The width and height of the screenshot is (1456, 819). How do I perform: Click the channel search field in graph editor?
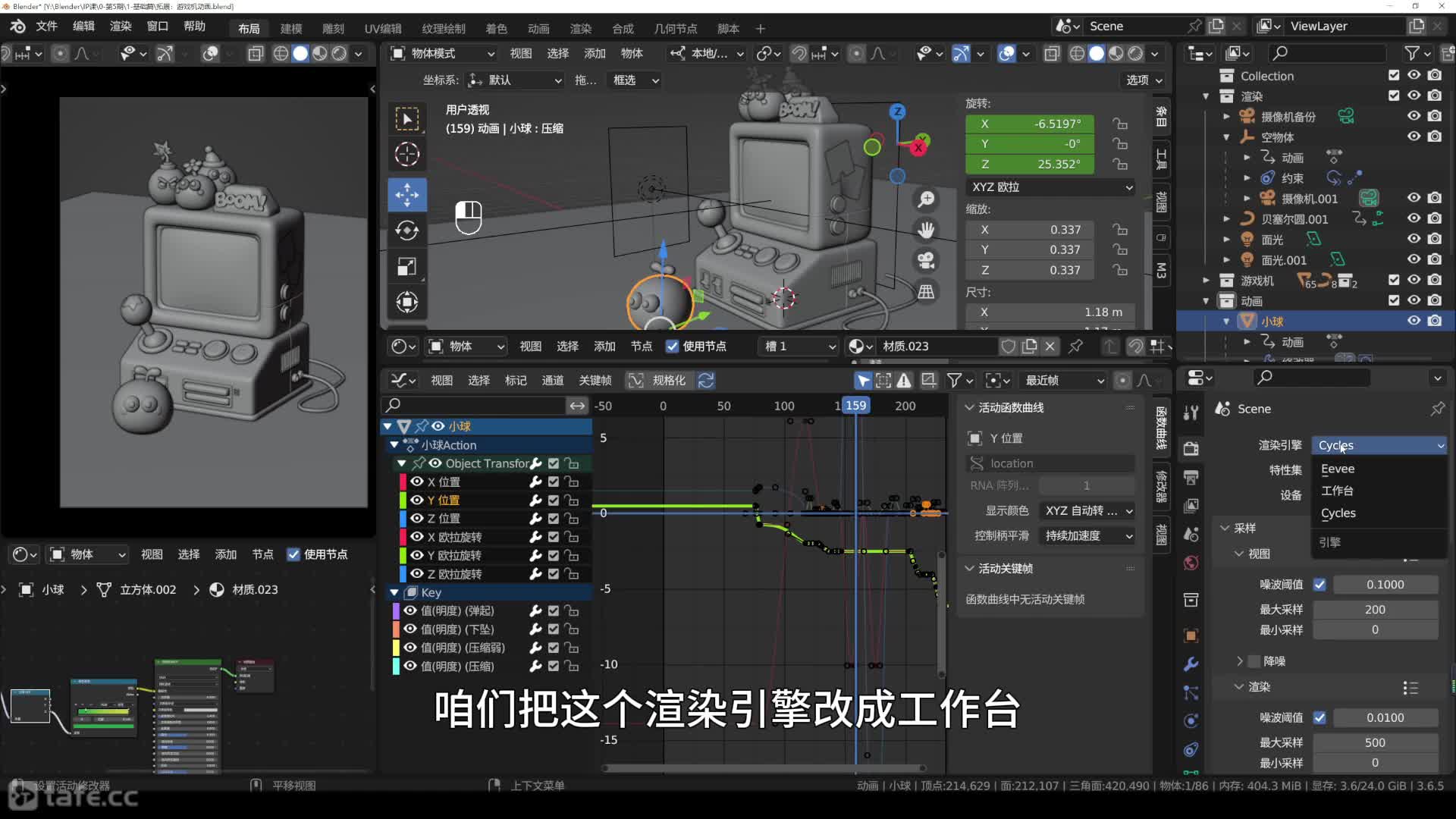[474, 405]
